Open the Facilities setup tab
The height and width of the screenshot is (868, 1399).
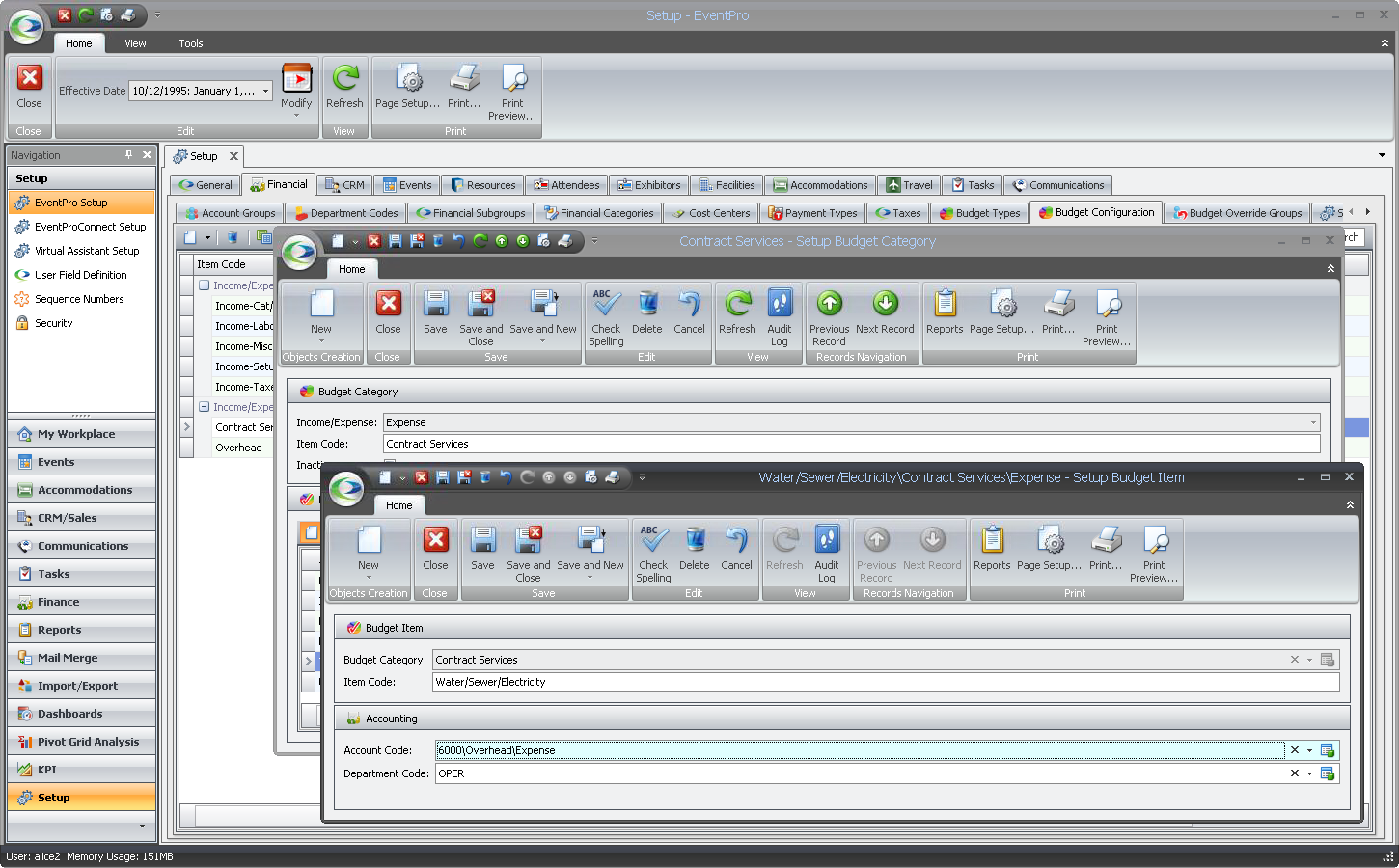point(726,185)
